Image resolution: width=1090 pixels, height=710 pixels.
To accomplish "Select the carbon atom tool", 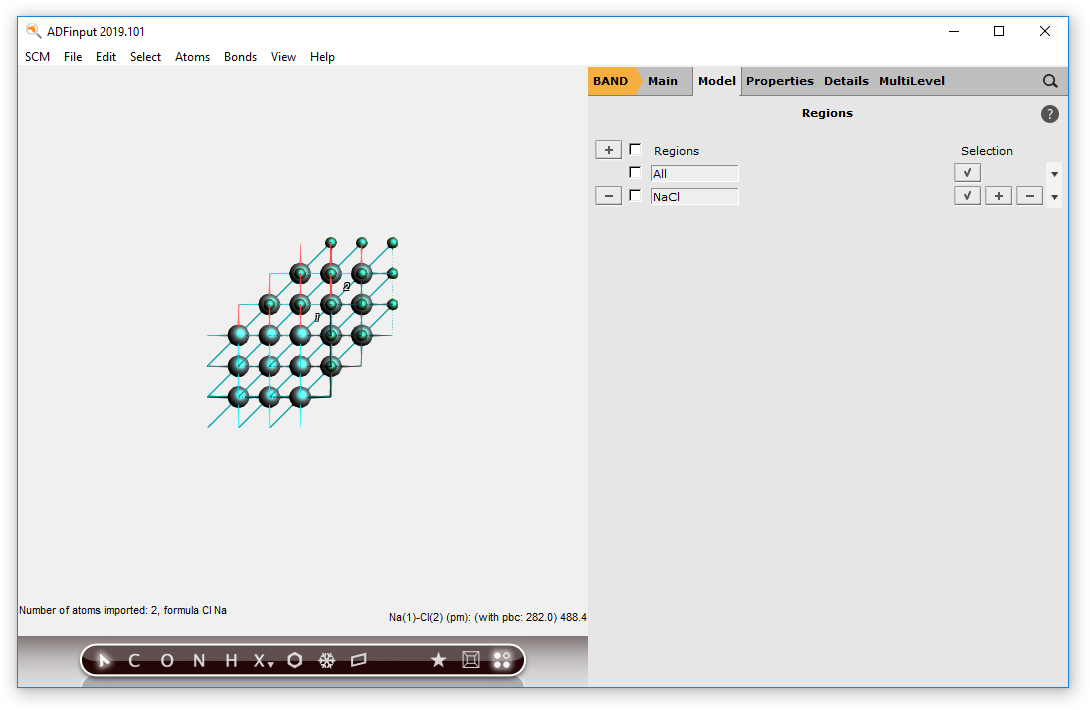I will (133, 660).
